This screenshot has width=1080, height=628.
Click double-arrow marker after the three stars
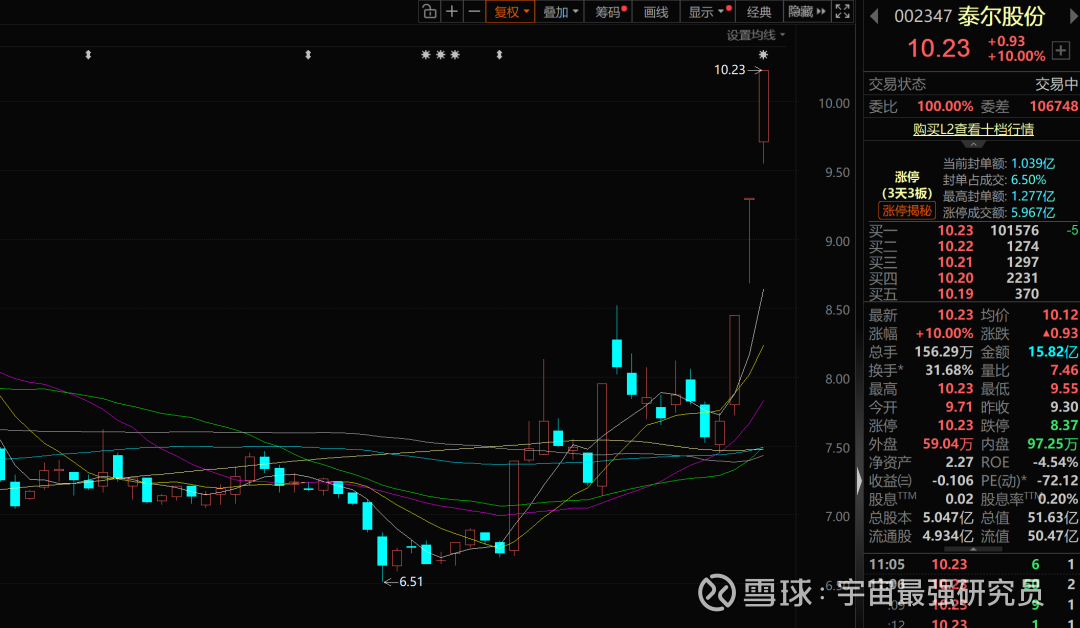click(x=499, y=54)
